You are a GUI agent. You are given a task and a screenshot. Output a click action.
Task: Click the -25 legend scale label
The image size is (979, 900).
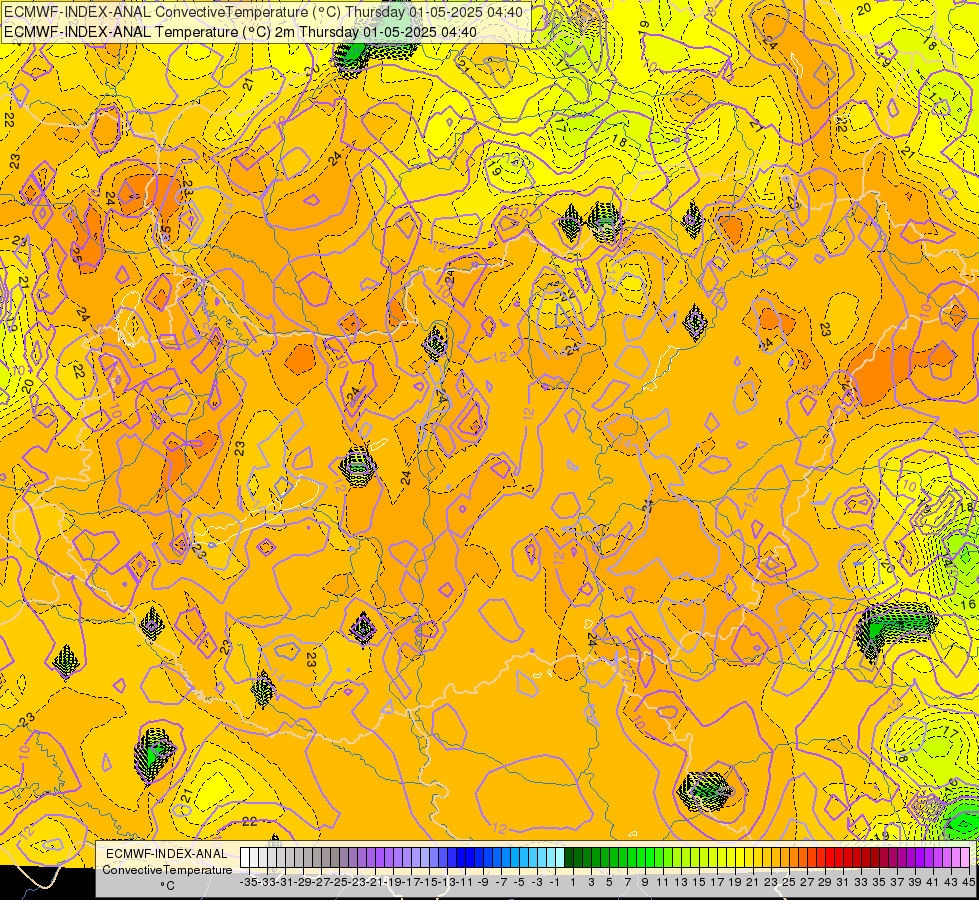click(x=340, y=882)
